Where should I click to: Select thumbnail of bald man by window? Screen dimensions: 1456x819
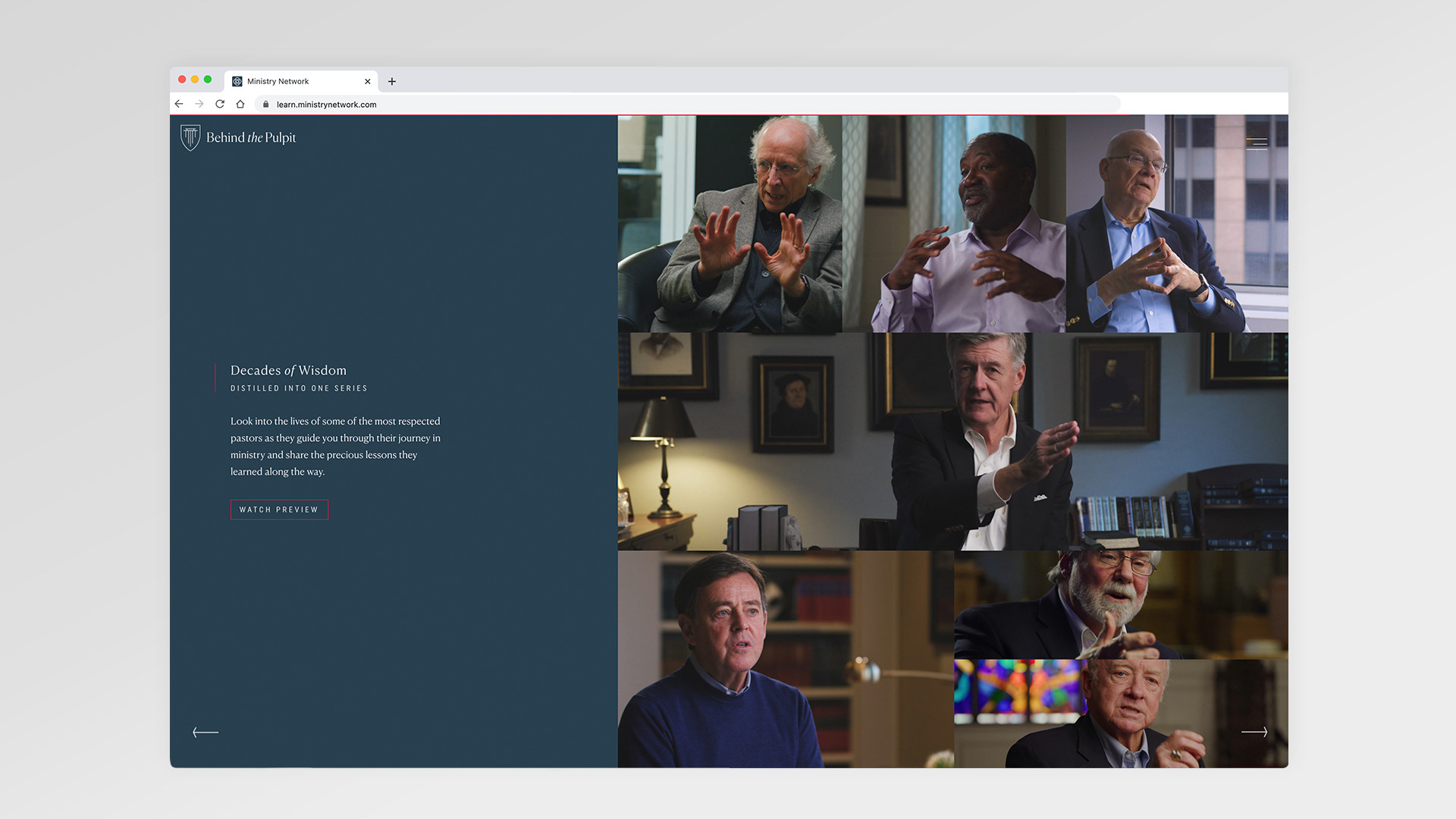[x=1177, y=224]
